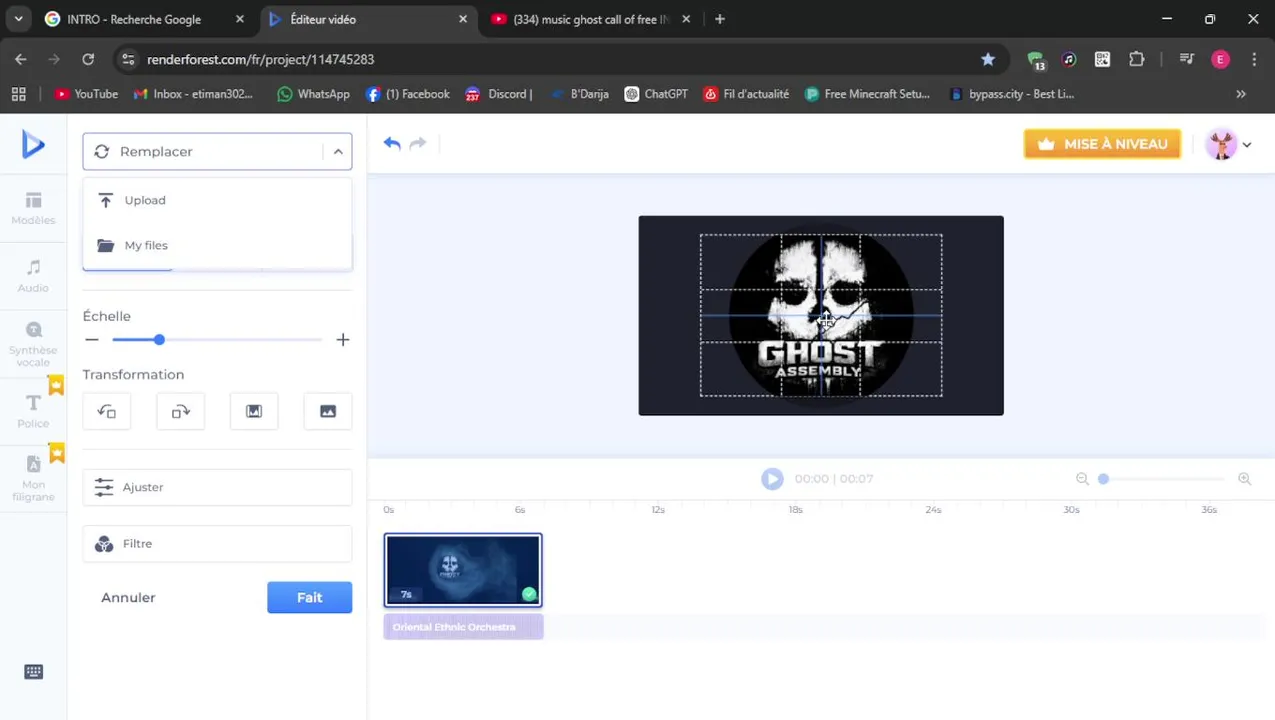Open the Discord bookmark
Image resolution: width=1275 pixels, height=720 pixels.
click(498, 94)
